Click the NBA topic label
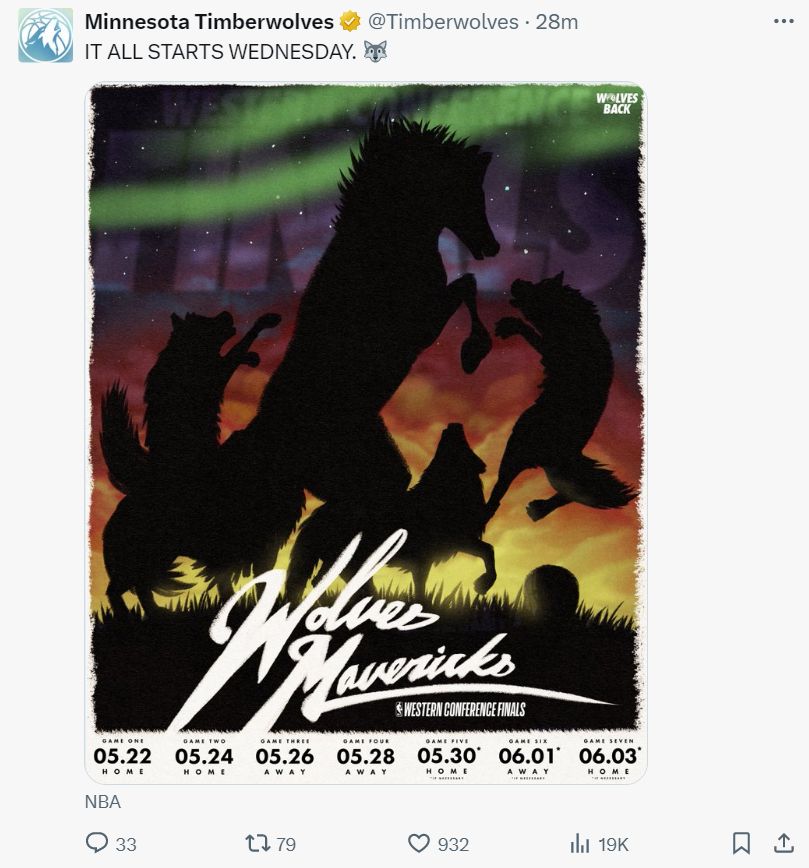 [102, 802]
